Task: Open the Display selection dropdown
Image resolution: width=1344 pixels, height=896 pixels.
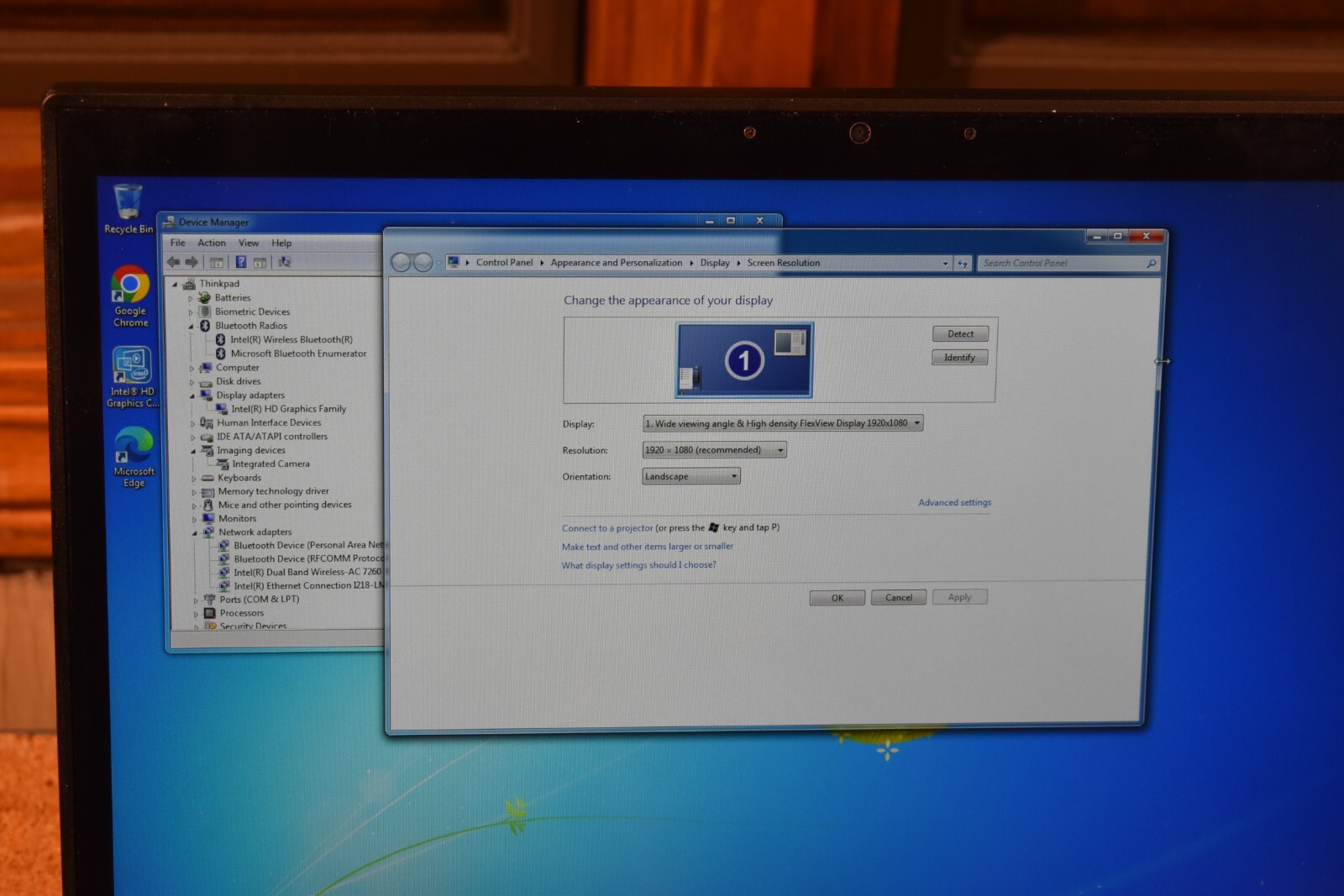Action: point(783,423)
